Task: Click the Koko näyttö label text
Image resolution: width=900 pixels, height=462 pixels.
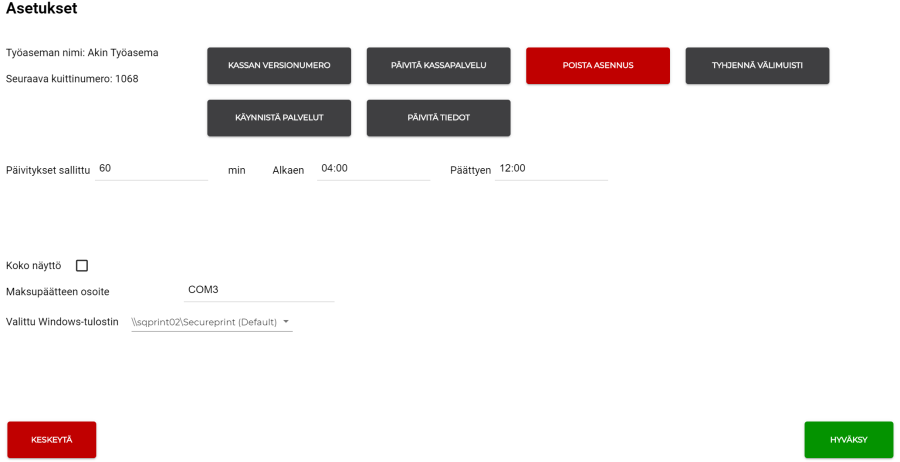Action: click(34, 266)
